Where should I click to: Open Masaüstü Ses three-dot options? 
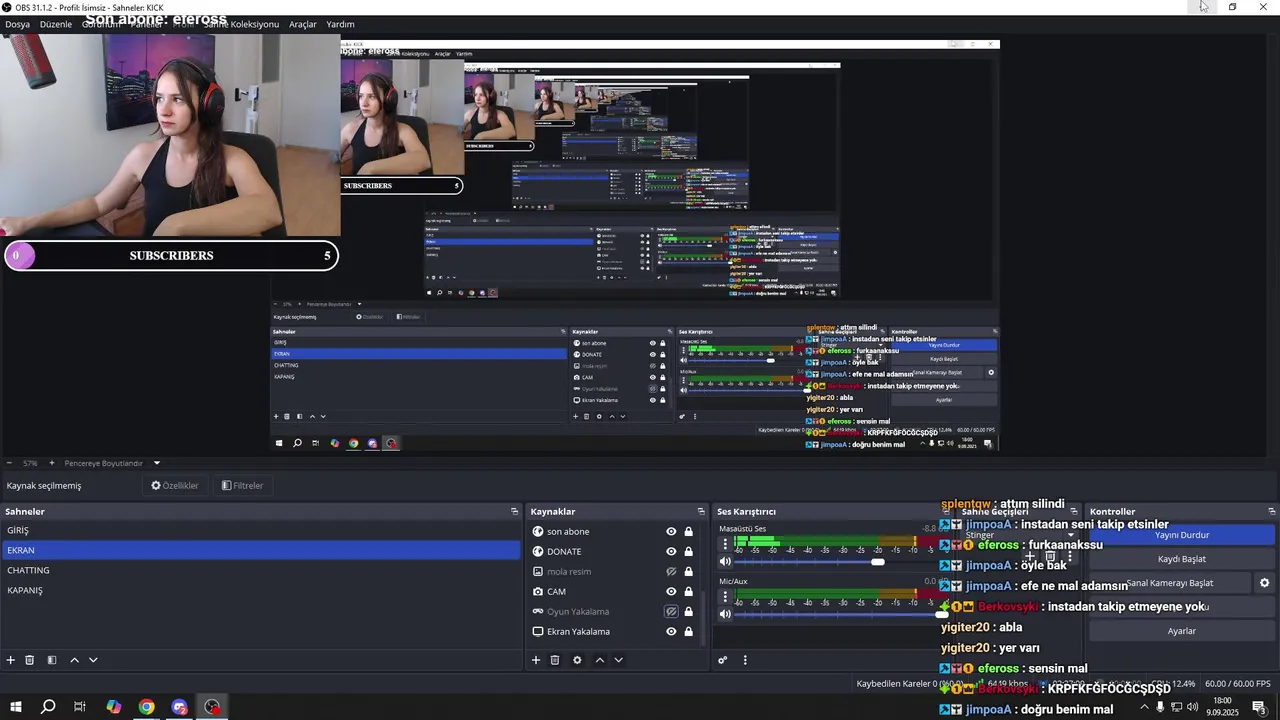[x=726, y=545]
